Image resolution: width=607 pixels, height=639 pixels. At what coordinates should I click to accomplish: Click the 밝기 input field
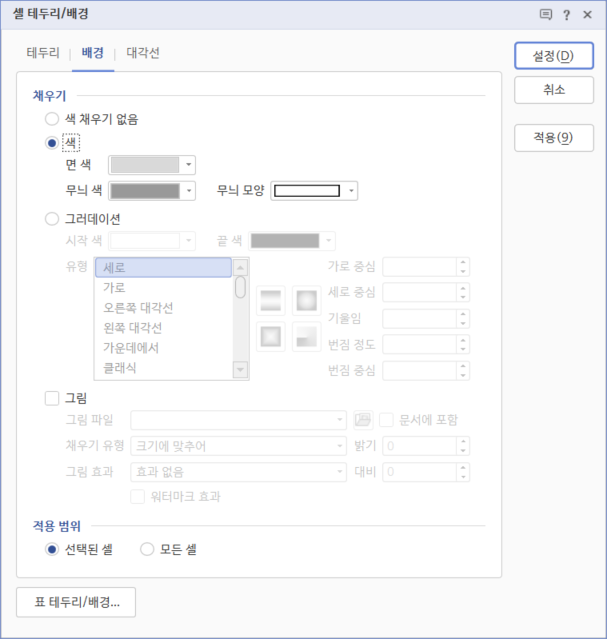419,446
